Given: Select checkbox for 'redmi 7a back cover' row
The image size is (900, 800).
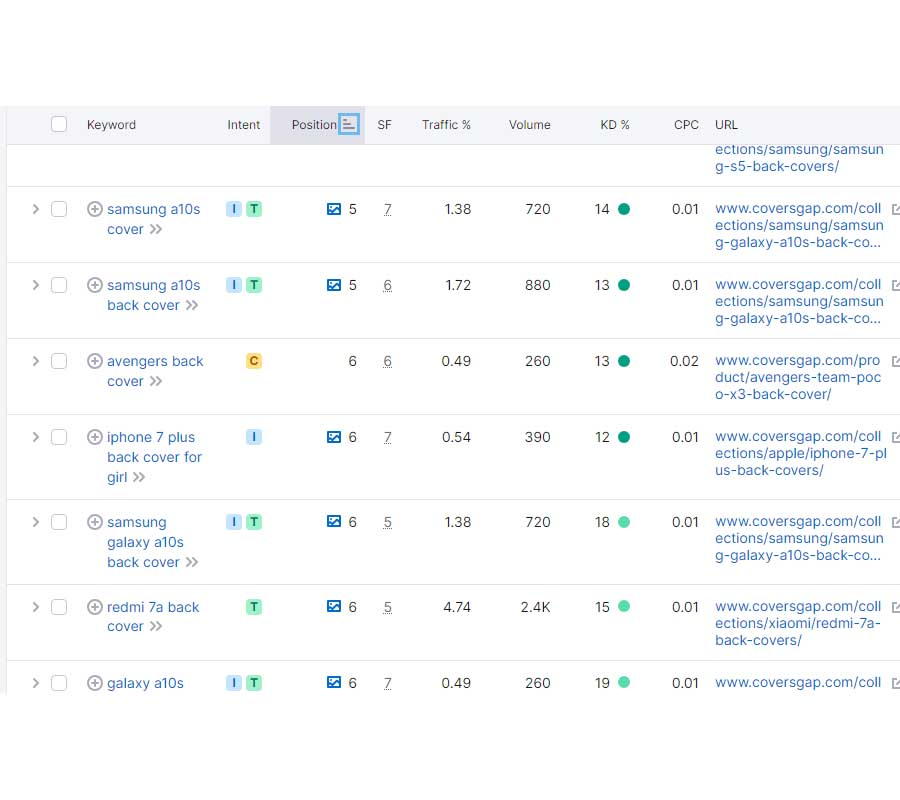Looking at the screenshot, I should click(x=59, y=607).
